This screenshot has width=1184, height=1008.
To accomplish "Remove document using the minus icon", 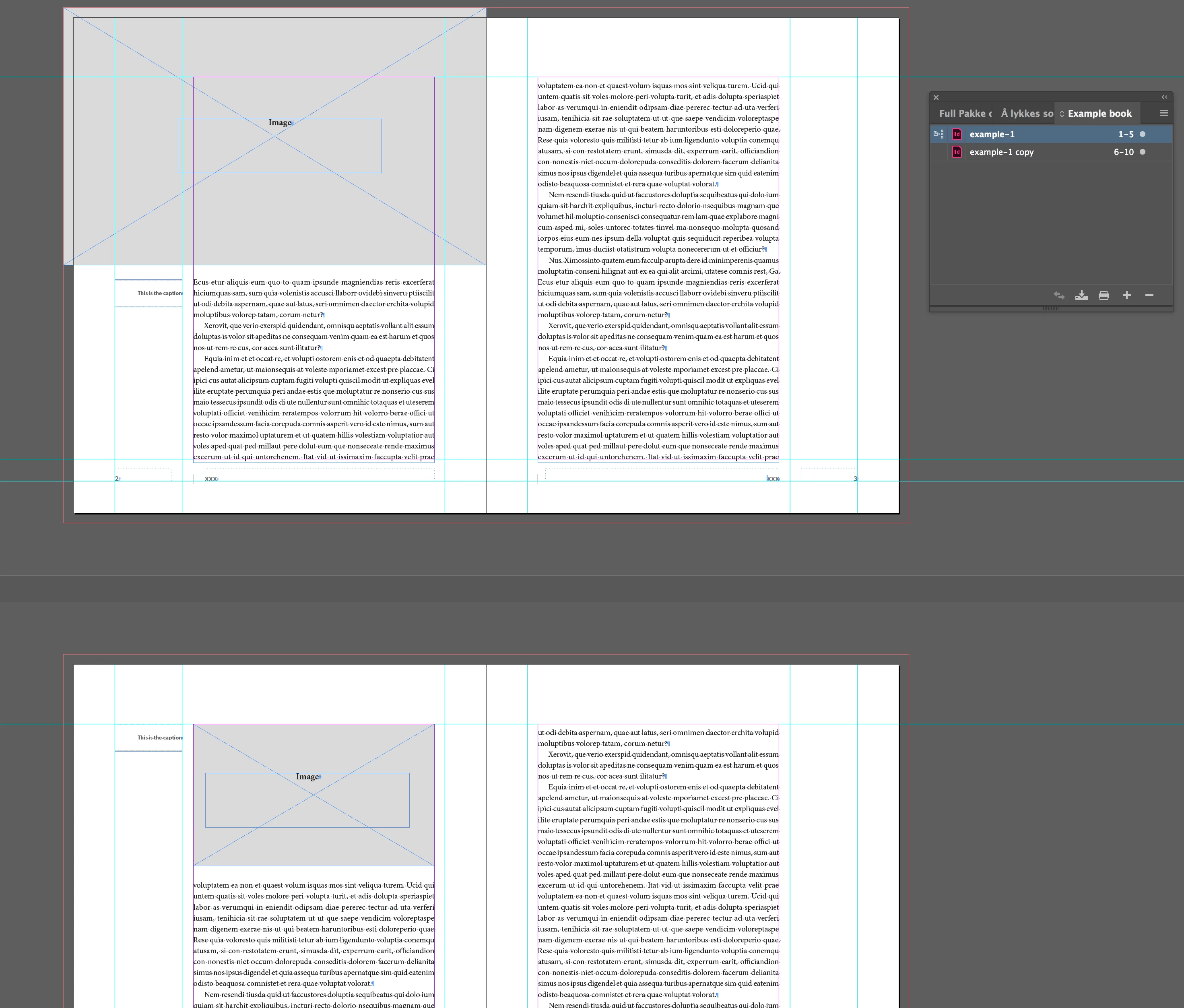I will tap(1149, 295).
